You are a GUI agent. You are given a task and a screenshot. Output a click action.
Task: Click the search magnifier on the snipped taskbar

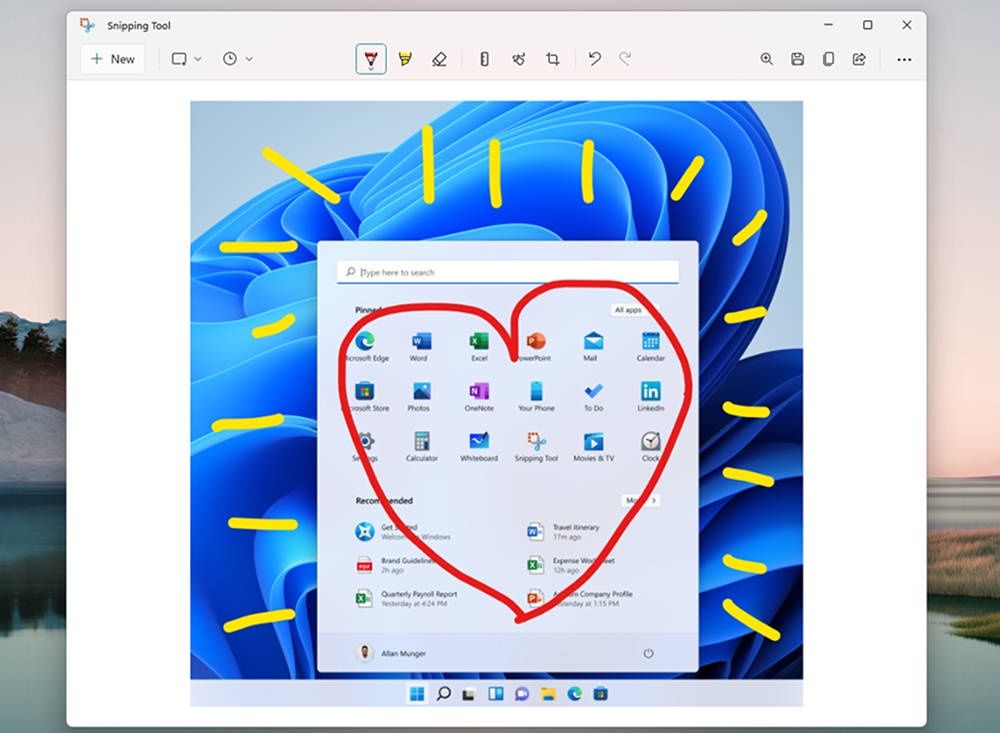pyautogui.click(x=443, y=693)
